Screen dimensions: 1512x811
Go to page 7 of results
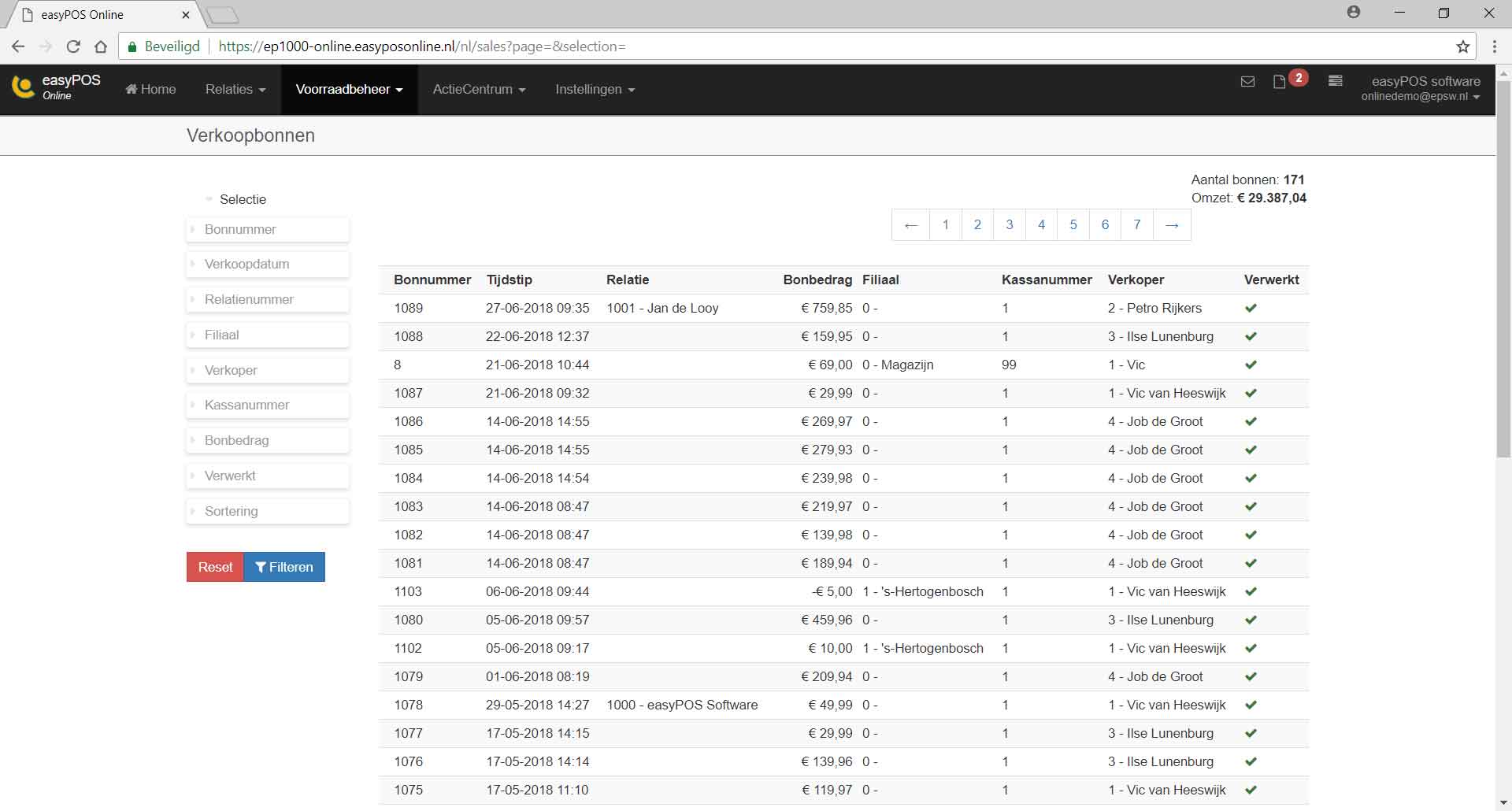pos(1137,225)
